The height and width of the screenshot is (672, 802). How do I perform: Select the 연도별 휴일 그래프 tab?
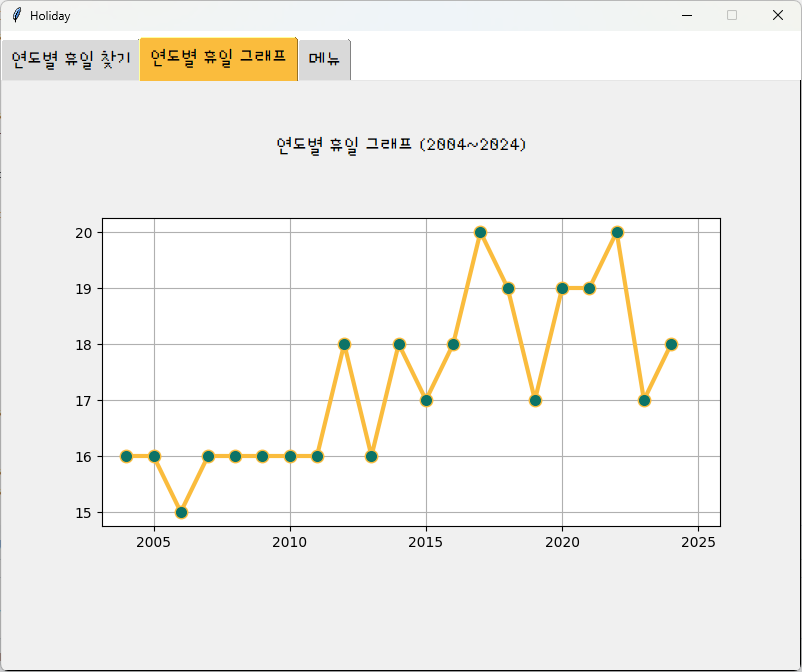[218, 58]
